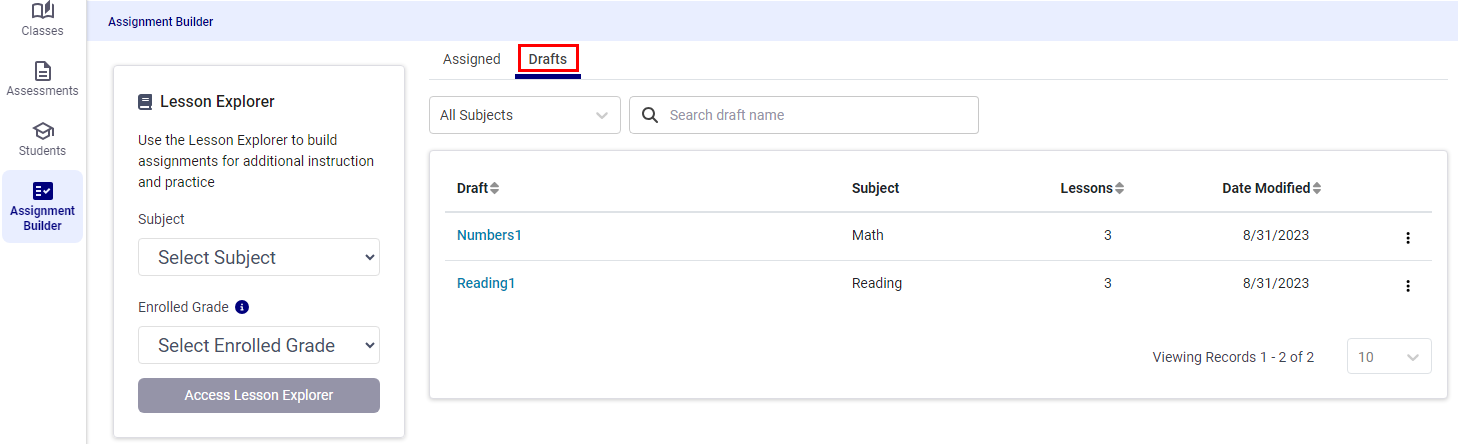Expand the Select Enrolled Grade dropdown
This screenshot has width=1458, height=444.
pyautogui.click(x=259, y=345)
